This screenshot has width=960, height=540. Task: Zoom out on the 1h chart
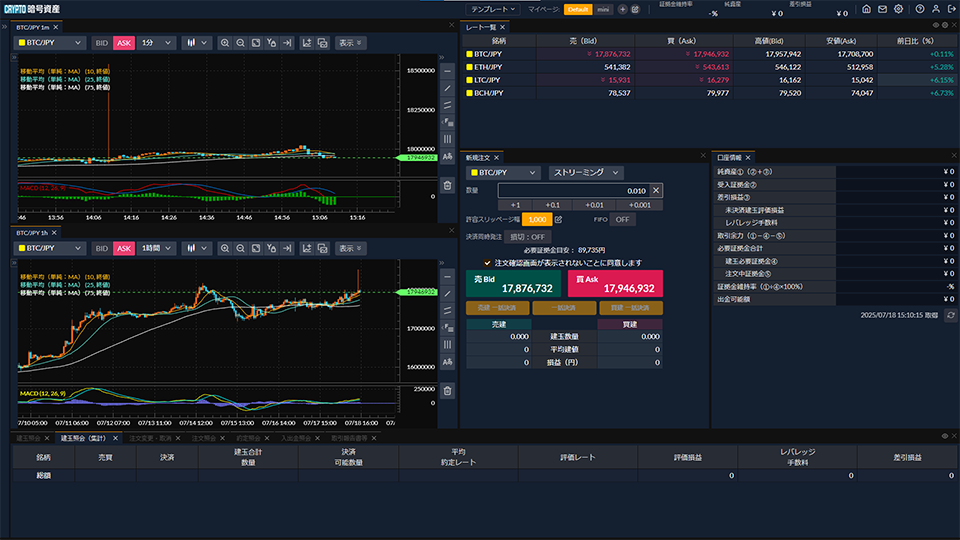coord(240,248)
